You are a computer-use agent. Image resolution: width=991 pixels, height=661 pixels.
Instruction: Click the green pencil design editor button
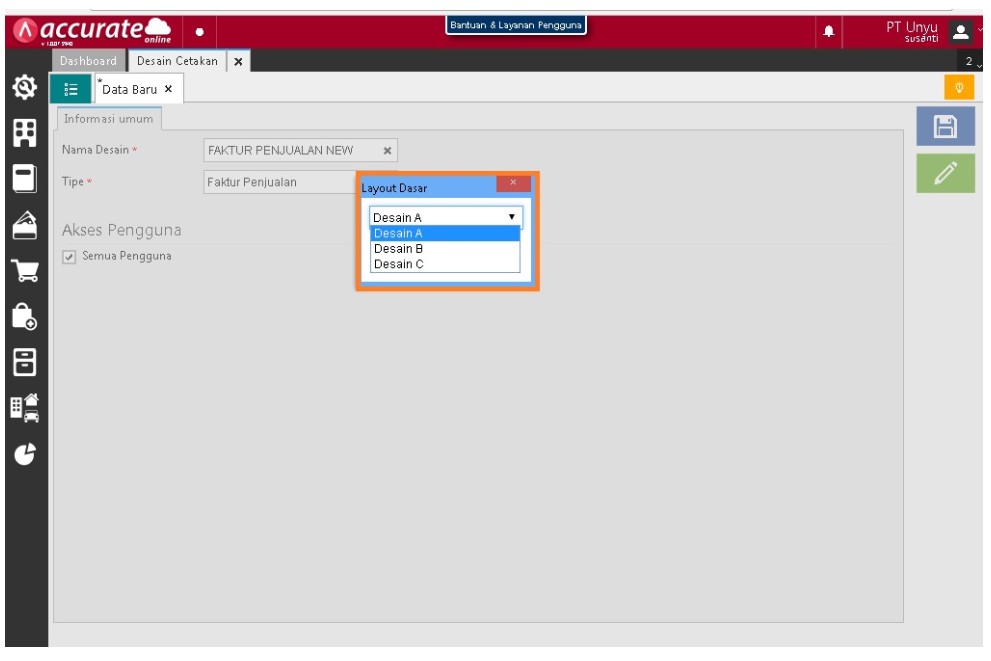coord(945,174)
